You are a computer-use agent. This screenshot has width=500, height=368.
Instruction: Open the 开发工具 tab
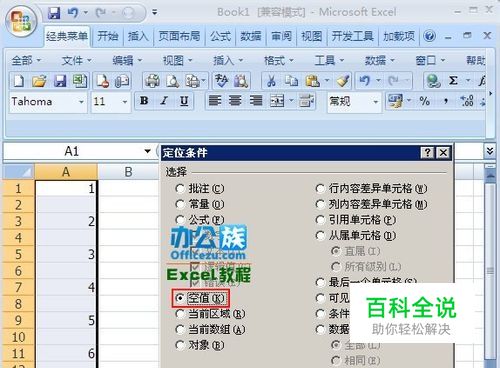click(x=352, y=36)
